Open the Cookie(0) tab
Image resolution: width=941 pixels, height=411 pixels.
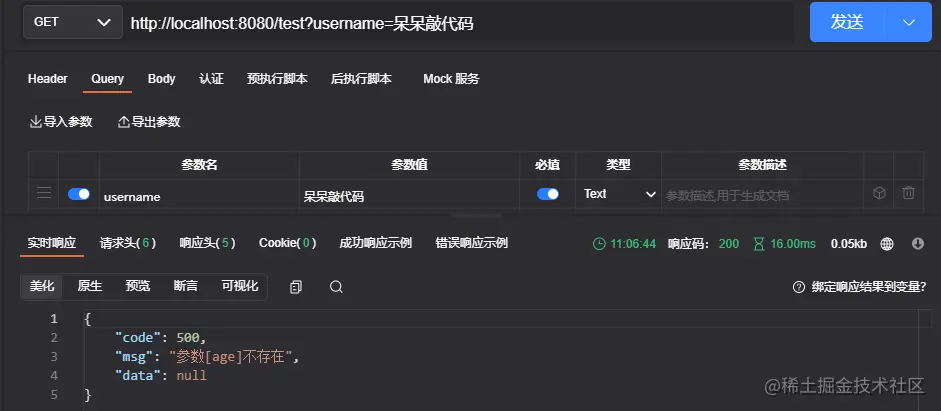tap(287, 243)
